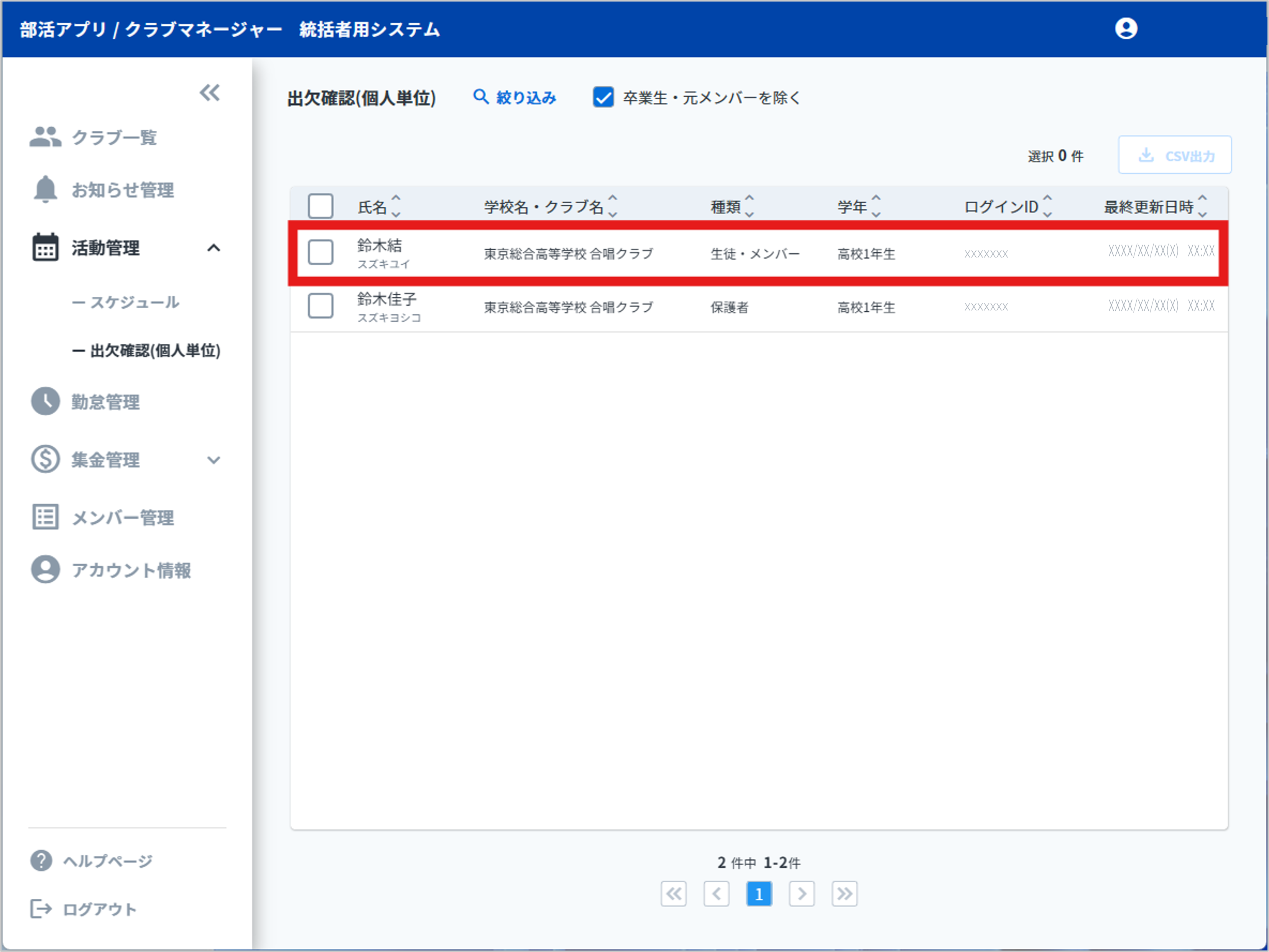
Task: Collapse the 活動管理 menu chevron
Action: (x=214, y=248)
